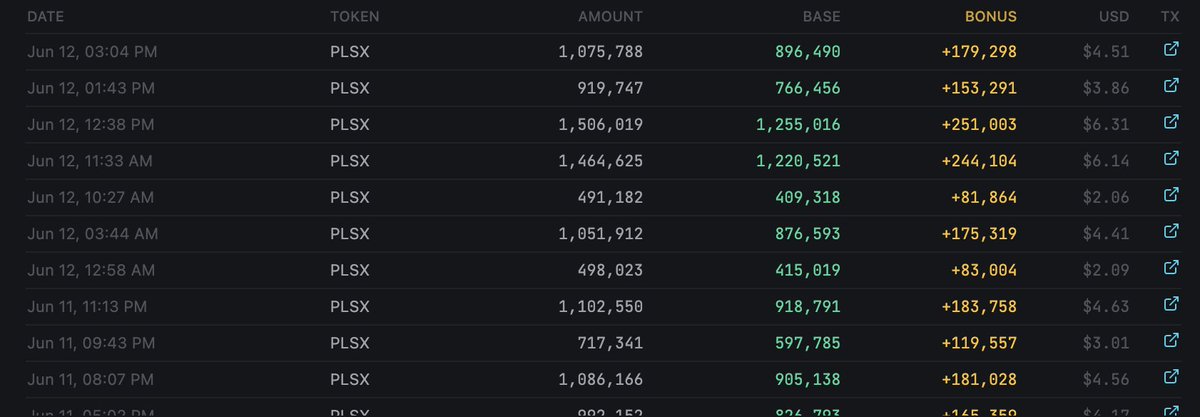Click the AMOUNT column header
The width and height of the screenshot is (1200, 417).
610,17
